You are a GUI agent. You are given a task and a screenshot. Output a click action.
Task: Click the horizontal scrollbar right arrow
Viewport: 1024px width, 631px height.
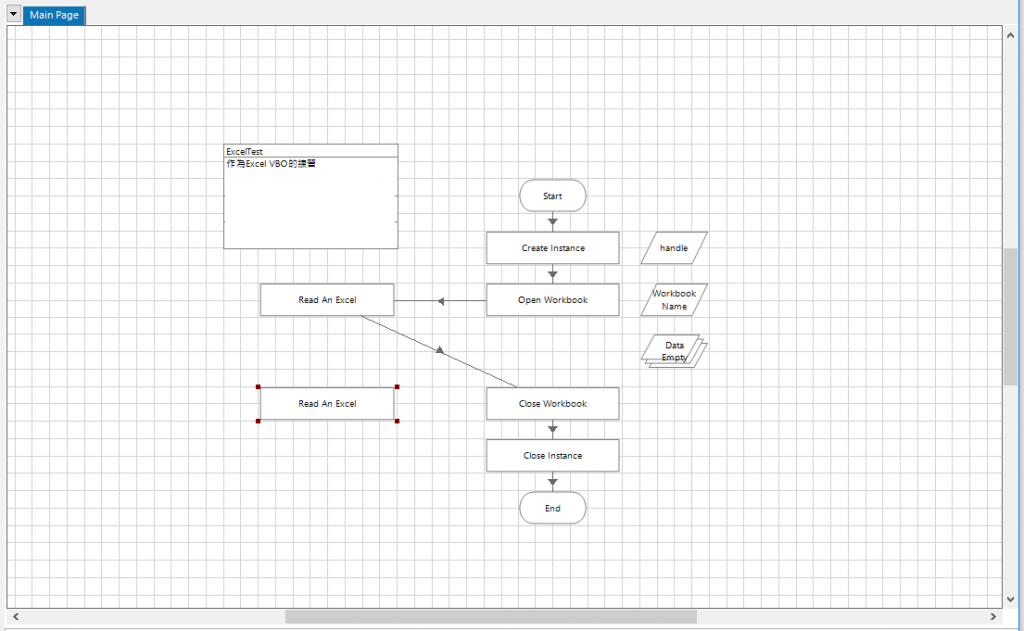(993, 616)
